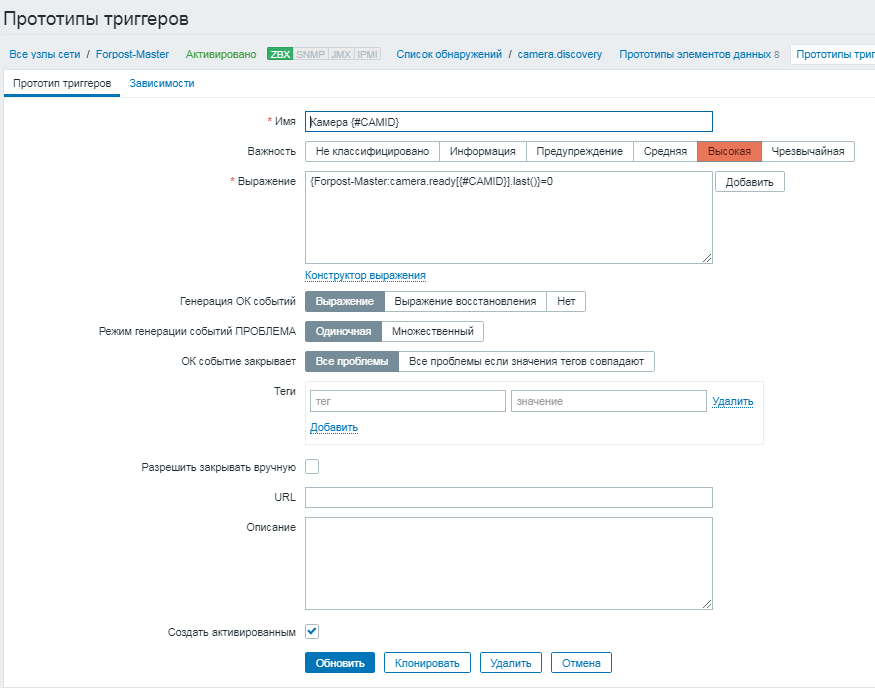Click Добавить next to the expression field
Screen dimensions: 875x688
749,182
